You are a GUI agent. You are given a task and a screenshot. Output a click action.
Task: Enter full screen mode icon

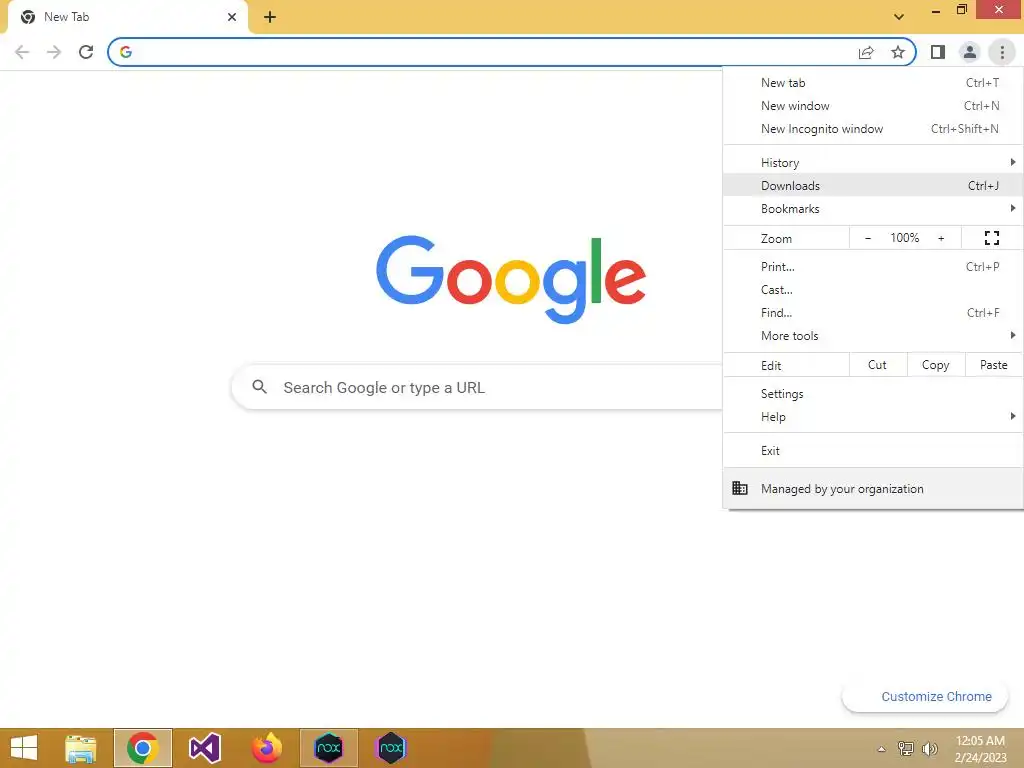[991, 238]
